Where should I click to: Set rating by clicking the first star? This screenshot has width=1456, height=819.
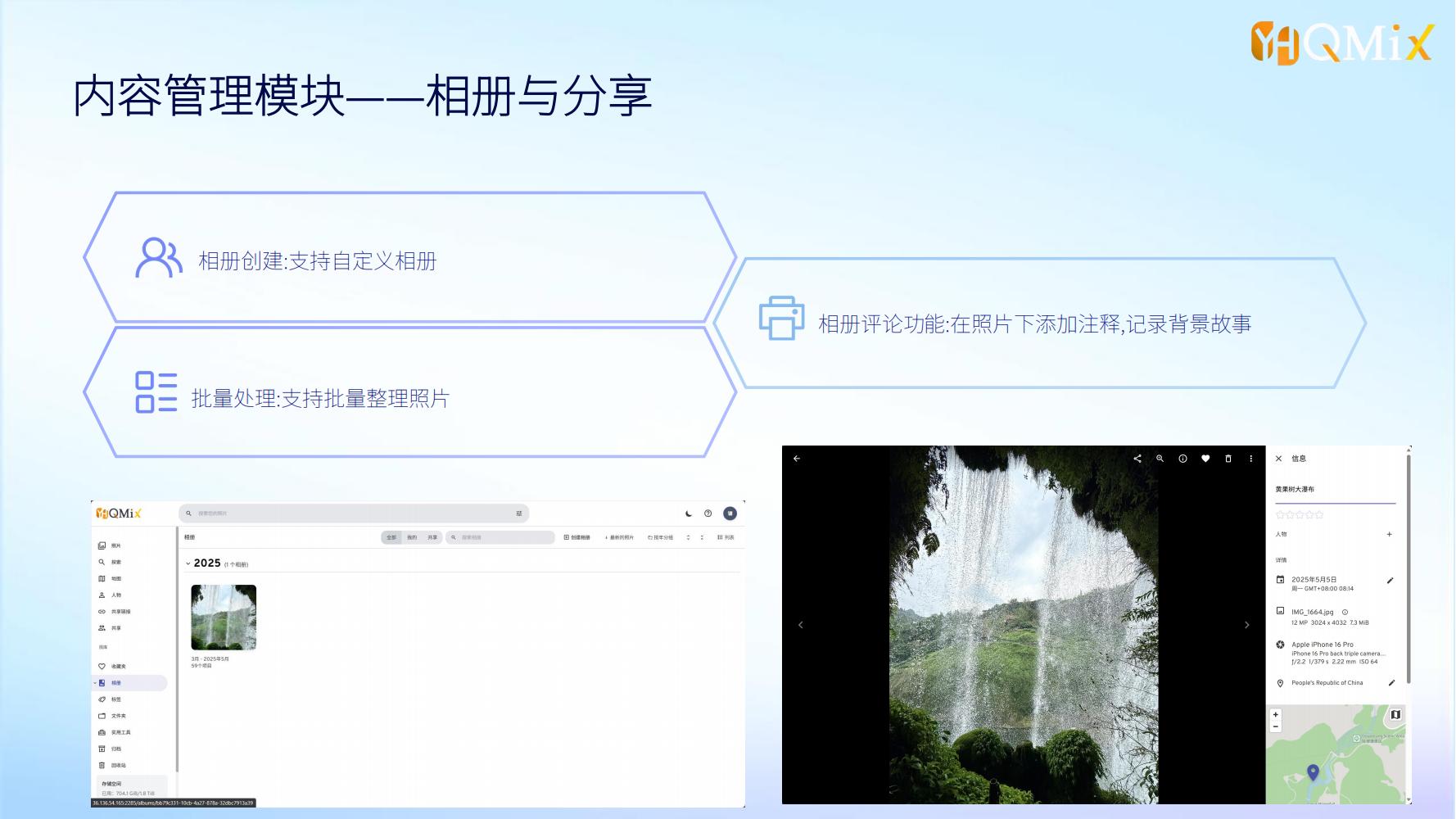[1280, 515]
